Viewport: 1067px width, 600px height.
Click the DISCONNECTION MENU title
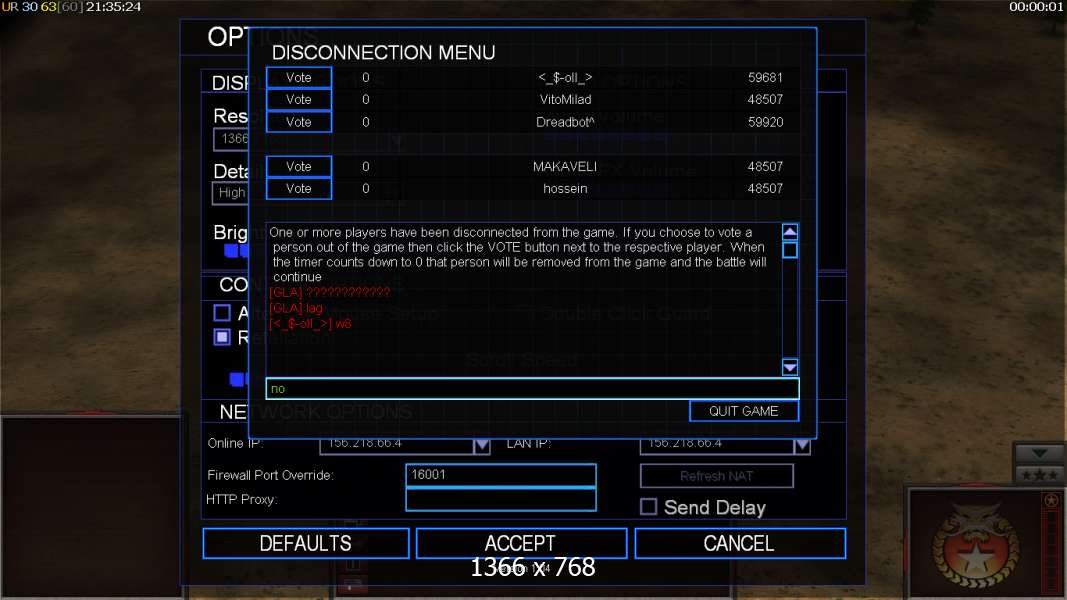coord(383,52)
